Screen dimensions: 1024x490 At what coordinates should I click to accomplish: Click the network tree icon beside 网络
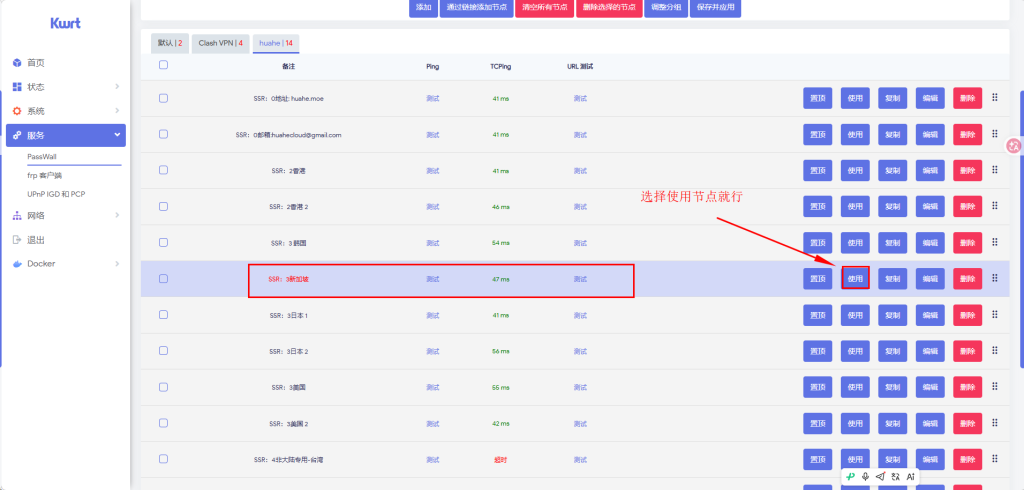pyautogui.click(x=17, y=216)
